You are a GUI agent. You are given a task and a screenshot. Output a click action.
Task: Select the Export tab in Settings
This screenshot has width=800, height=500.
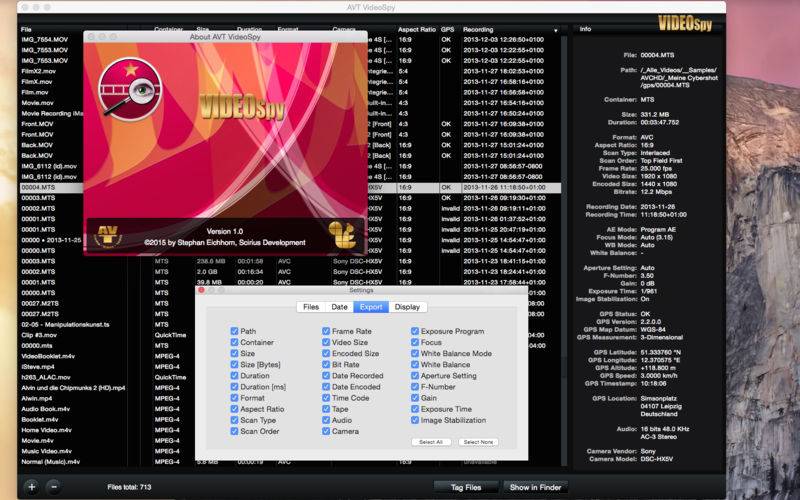[371, 307]
